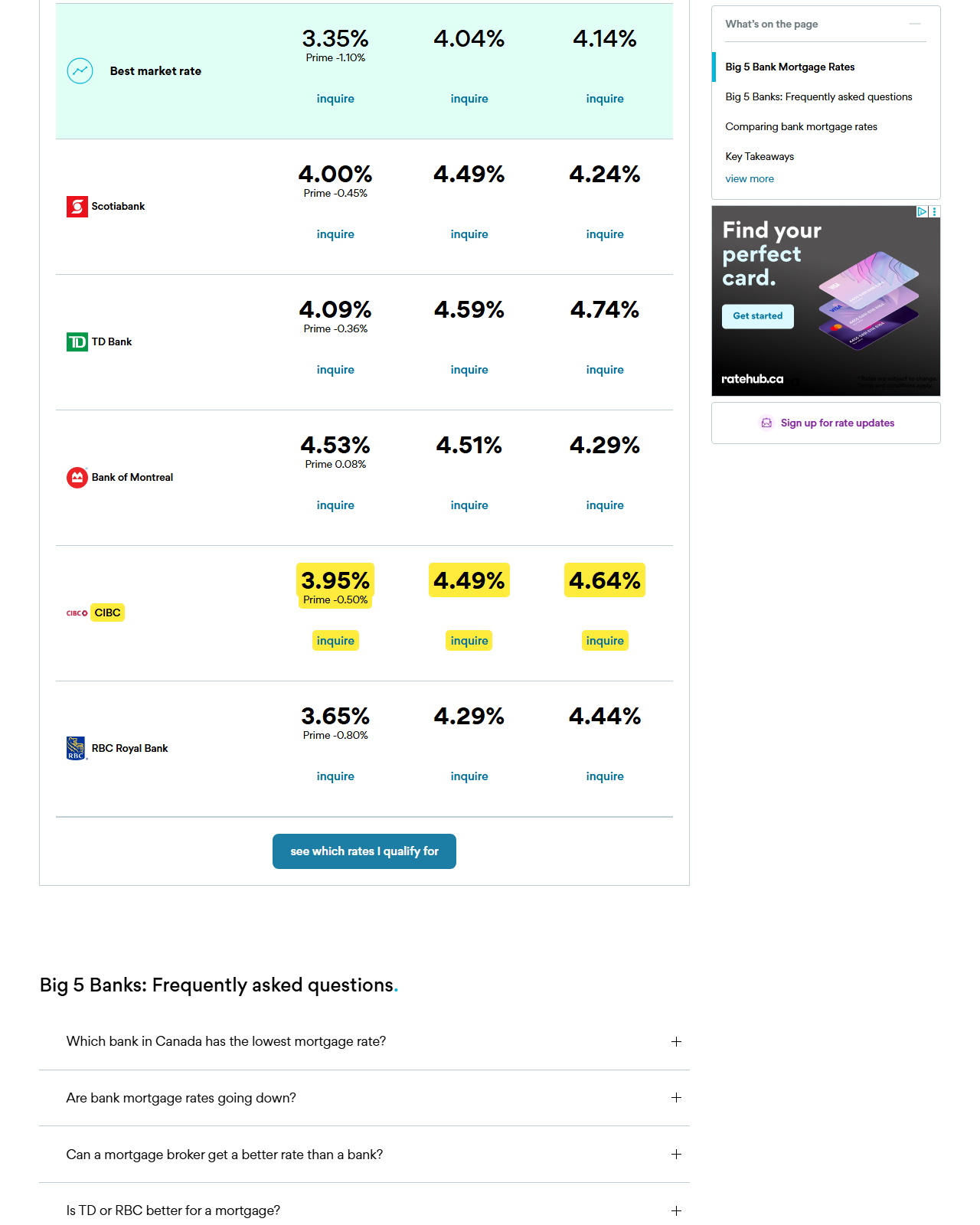Expand 'Is TD or RBC better for a mortgage?'
980x1225 pixels.
[676, 1211]
